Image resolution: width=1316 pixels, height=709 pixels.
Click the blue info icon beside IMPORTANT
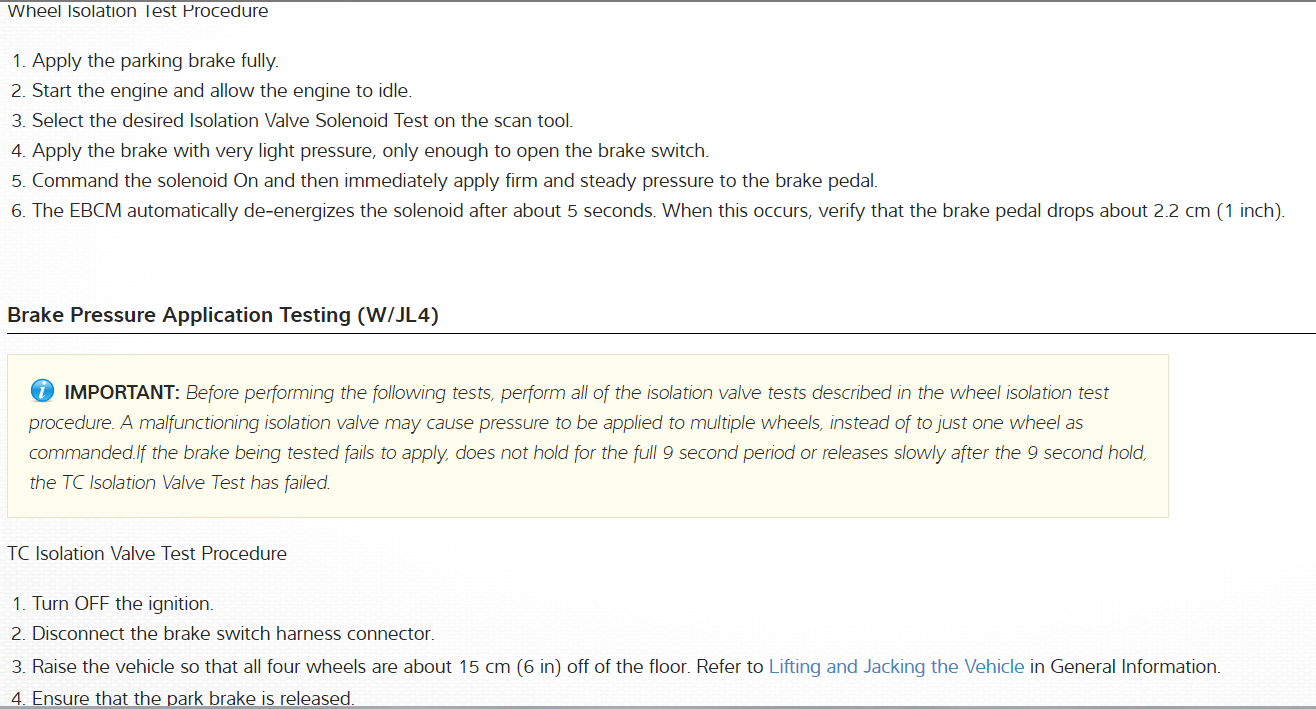pyautogui.click(x=43, y=391)
